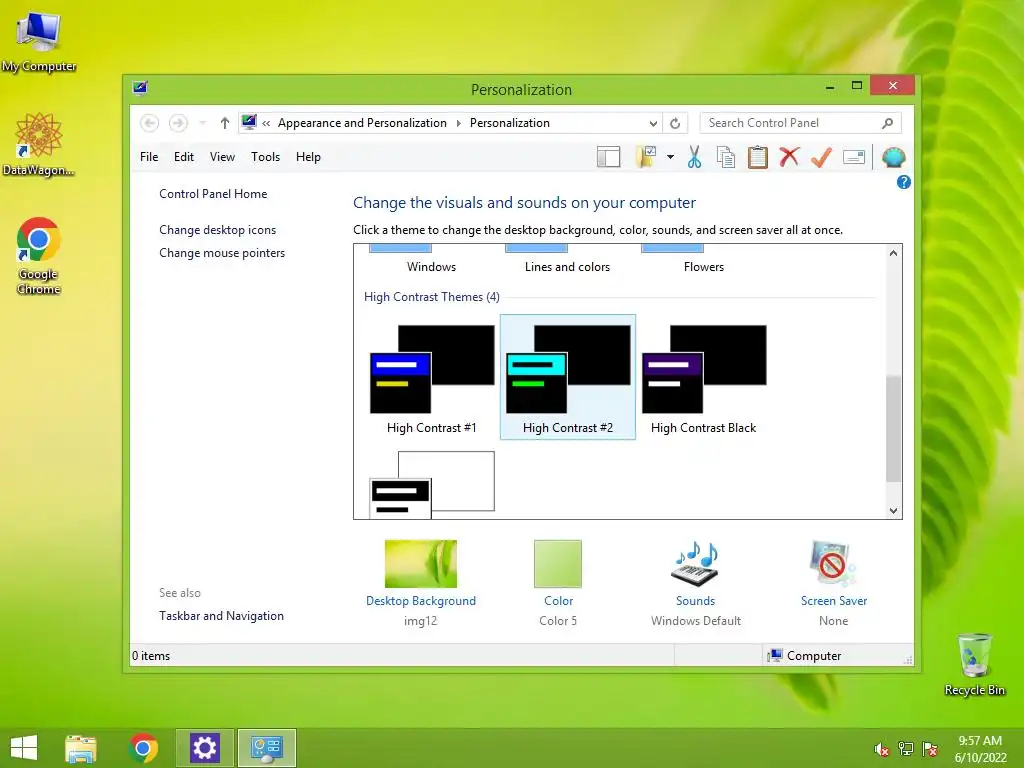This screenshot has height=768, width=1024.
Task: Select the High Contrast #1 theme
Action: tap(432, 378)
